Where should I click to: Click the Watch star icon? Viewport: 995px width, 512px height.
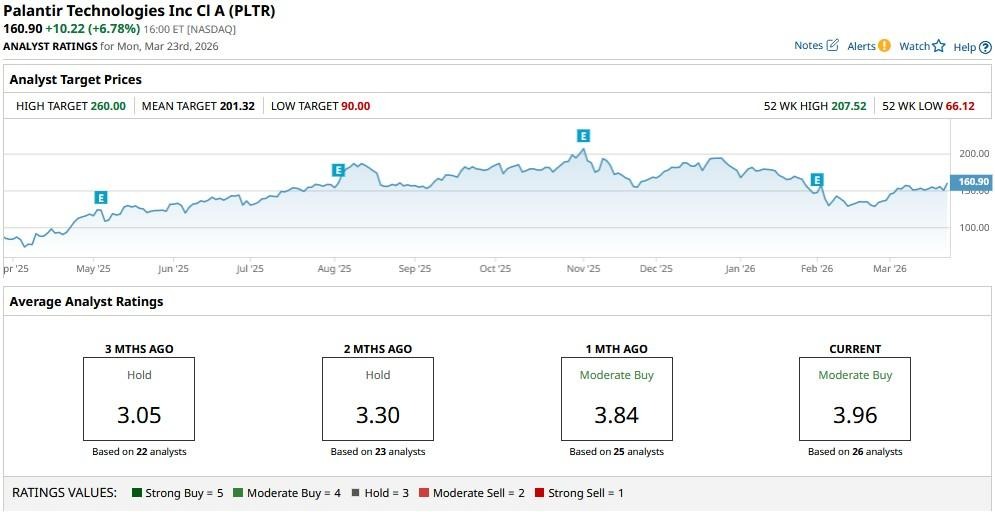coord(939,46)
